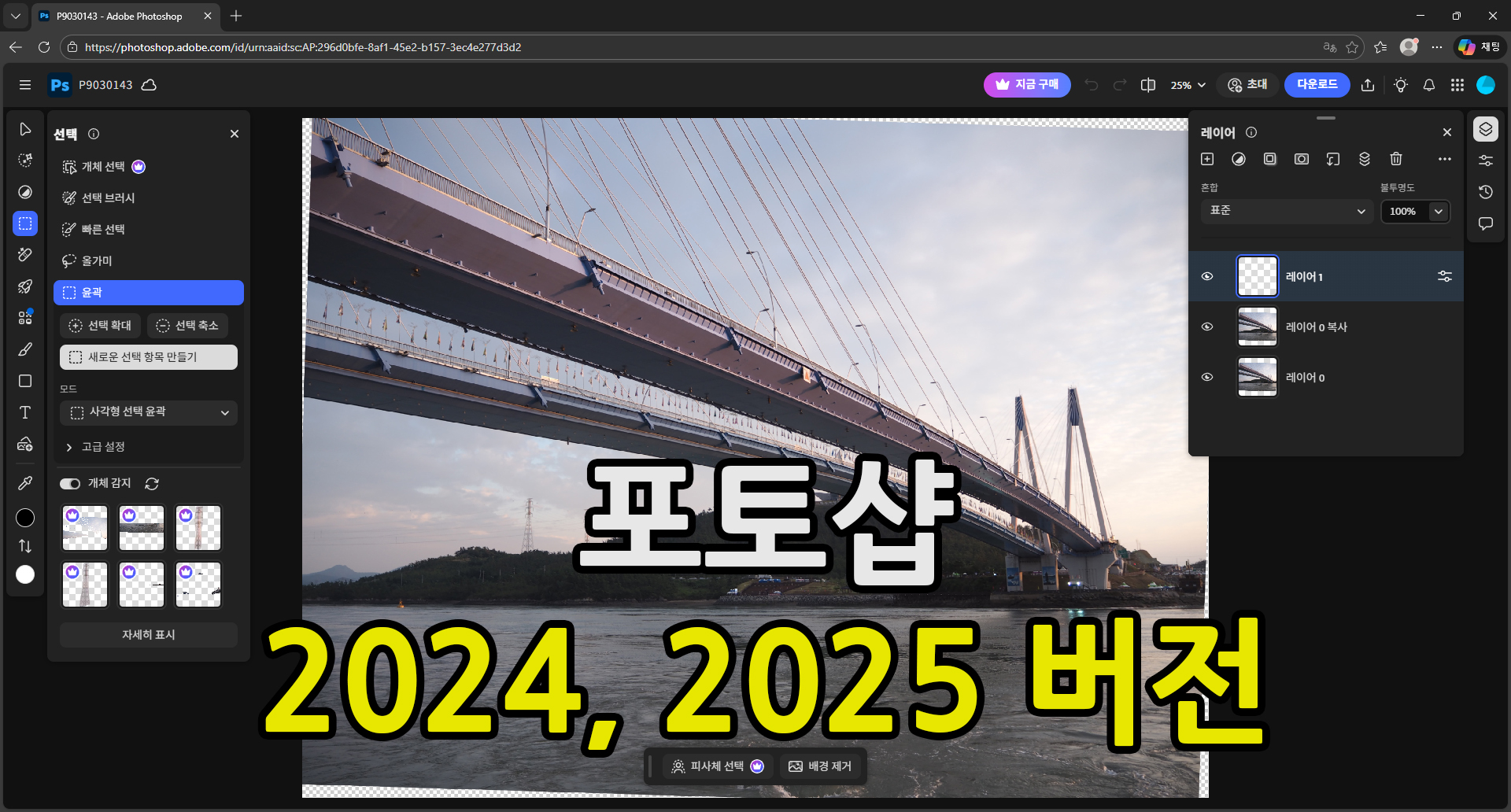Open the share export icon
This screenshot has height=812, width=1511.
coord(1368,85)
